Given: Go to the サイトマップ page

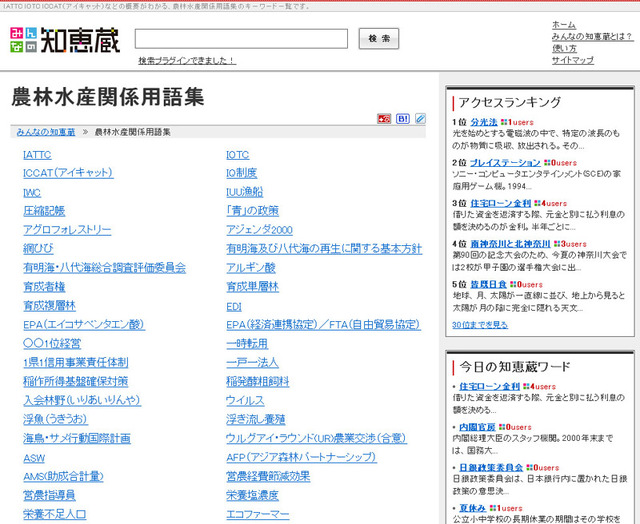Looking at the screenshot, I should [572, 60].
